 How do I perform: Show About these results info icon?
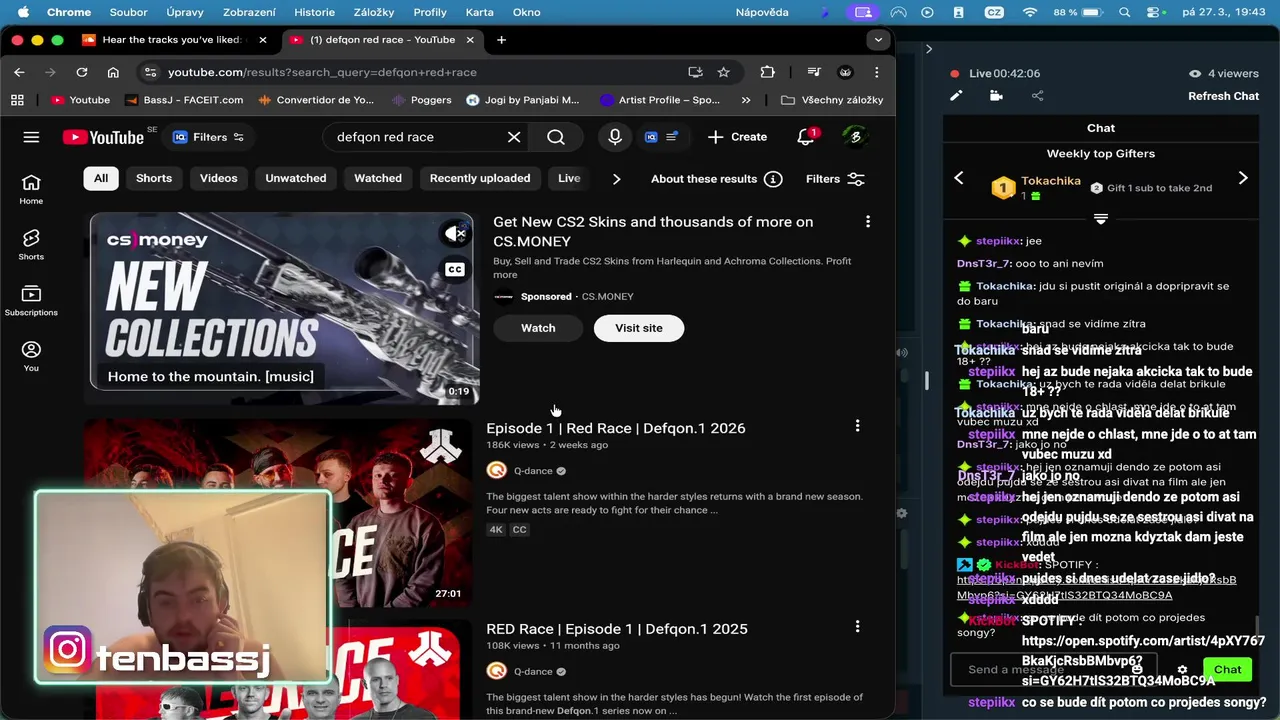pyautogui.click(x=773, y=179)
